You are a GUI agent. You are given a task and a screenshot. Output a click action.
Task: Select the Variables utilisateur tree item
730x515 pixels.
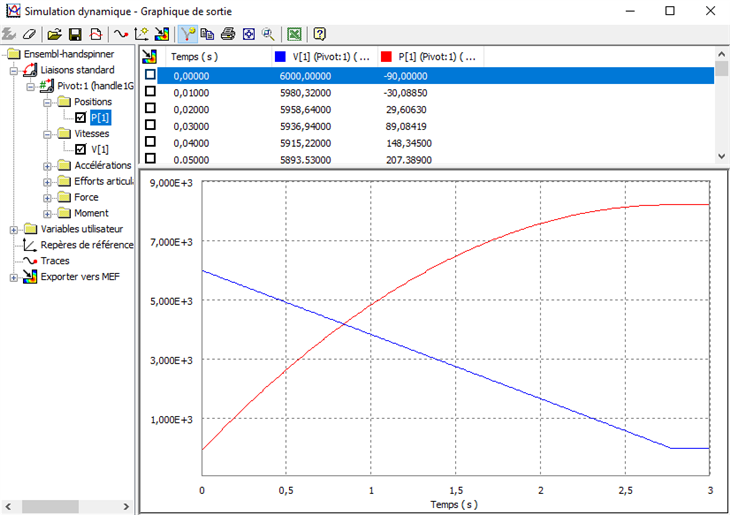(x=82, y=229)
